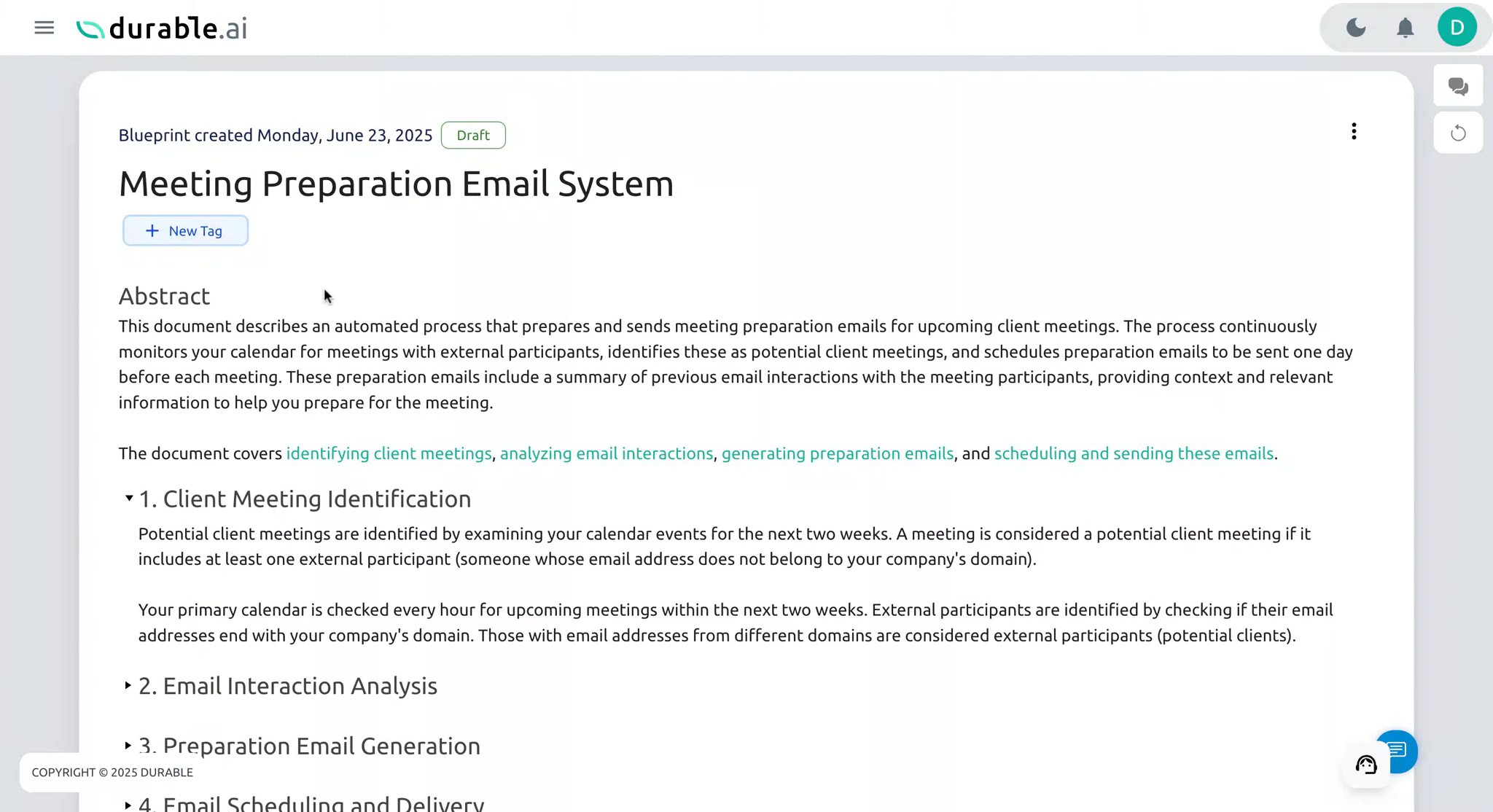Open the hamburger navigation menu
Viewport: 1493px width, 812px height.
pos(44,27)
